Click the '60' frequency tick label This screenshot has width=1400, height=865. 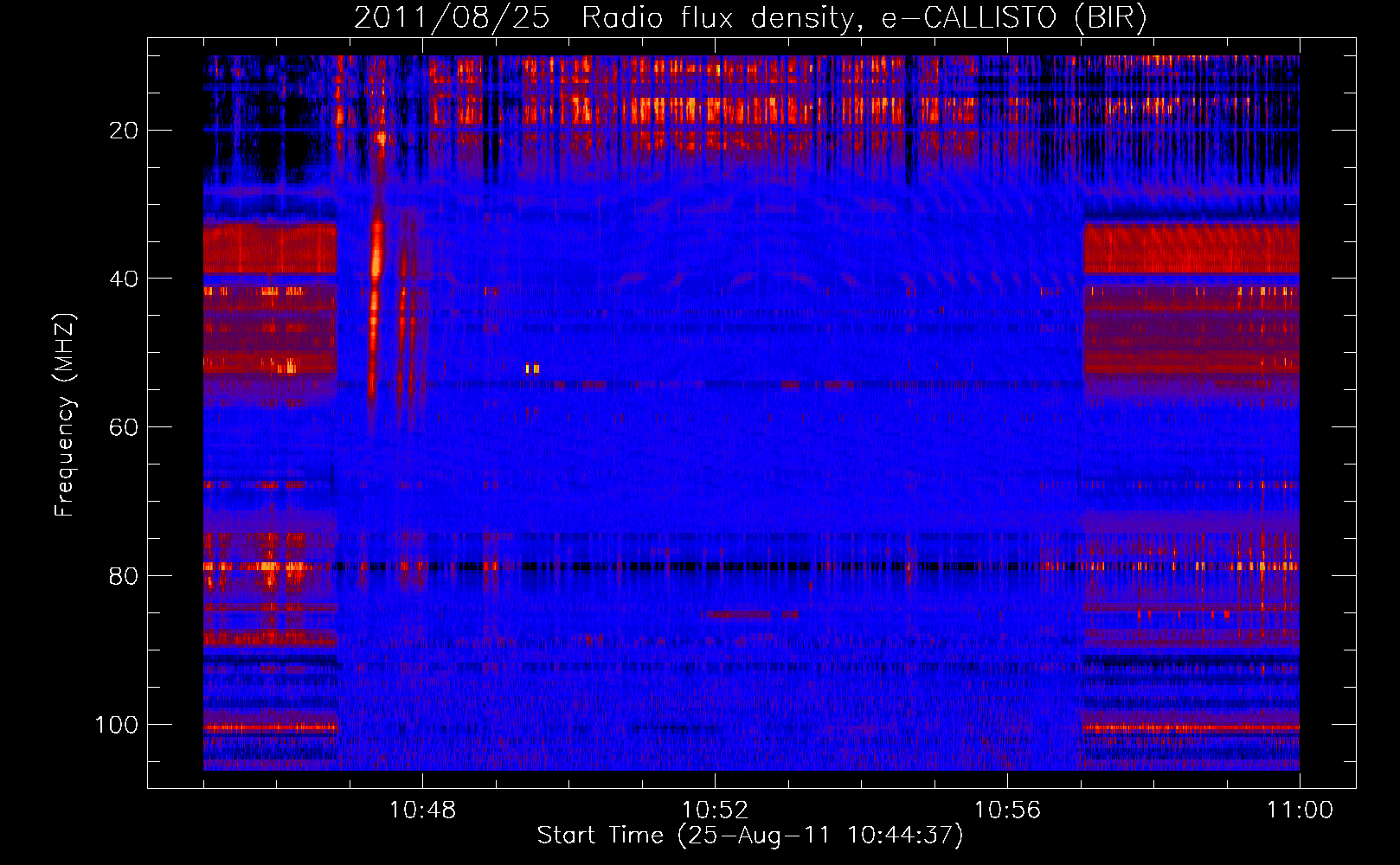(x=124, y=427)
